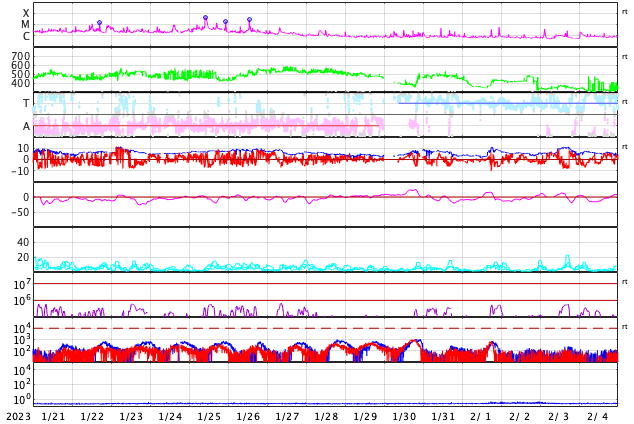Image resolution: width=634 pixels, height=424 pixels.
Task: Select the "1/27" date label
Action: 287,417
